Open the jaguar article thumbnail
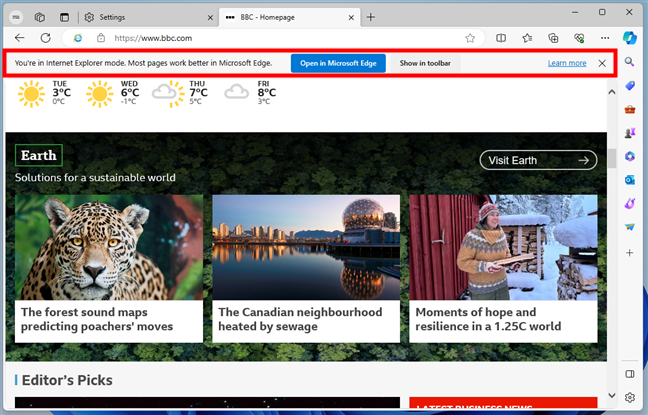 pos(109,247)
